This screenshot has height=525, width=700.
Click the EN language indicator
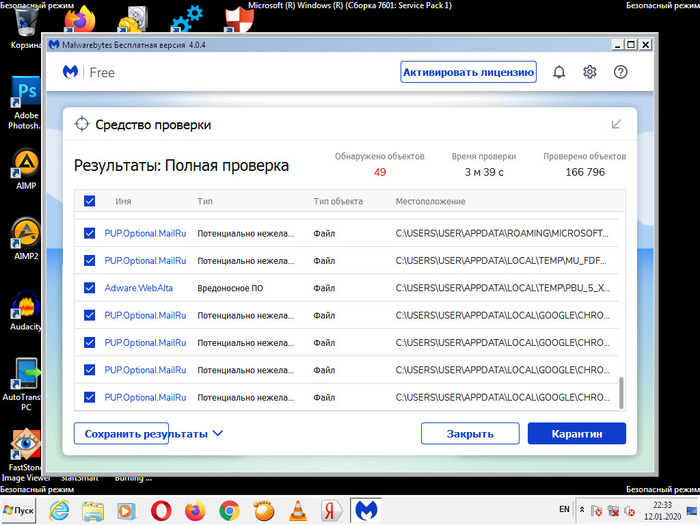point(564,509)
